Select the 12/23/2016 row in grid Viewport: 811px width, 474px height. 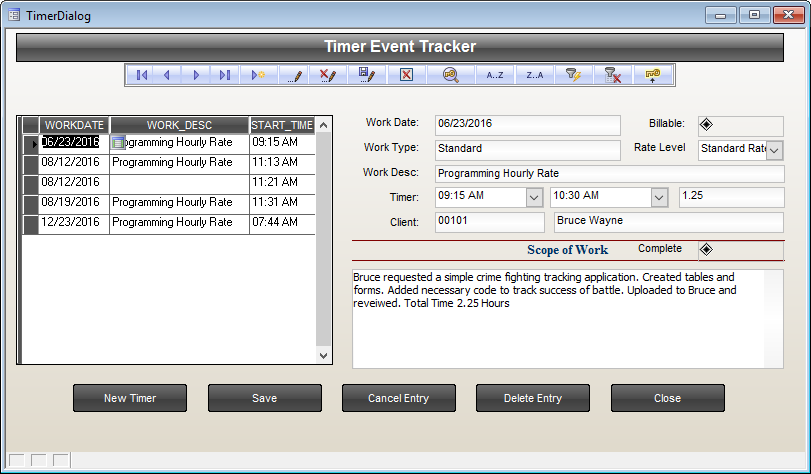[x=70, y=223]
